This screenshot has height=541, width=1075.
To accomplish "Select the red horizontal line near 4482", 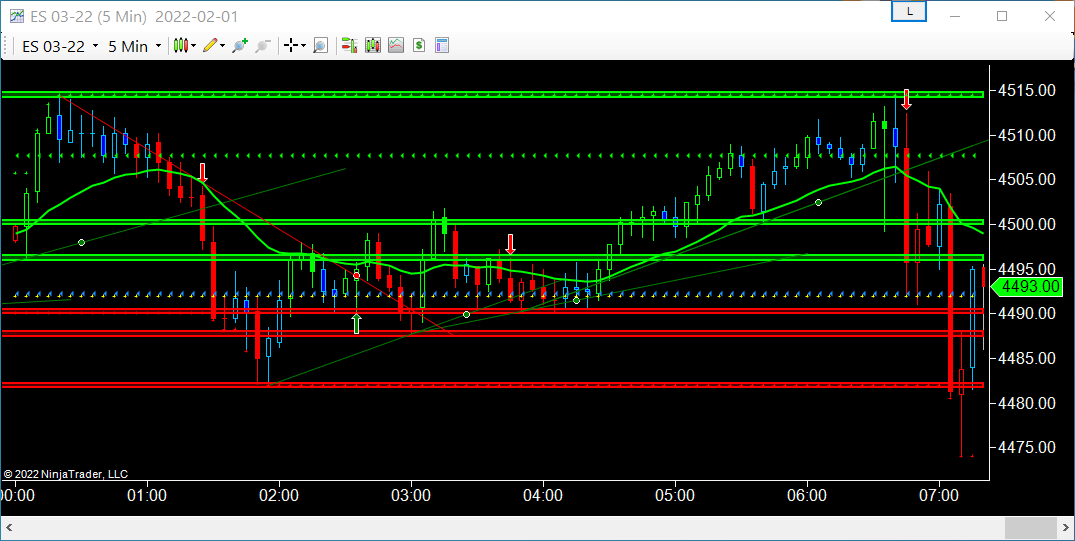I will (x=492, y=385).
